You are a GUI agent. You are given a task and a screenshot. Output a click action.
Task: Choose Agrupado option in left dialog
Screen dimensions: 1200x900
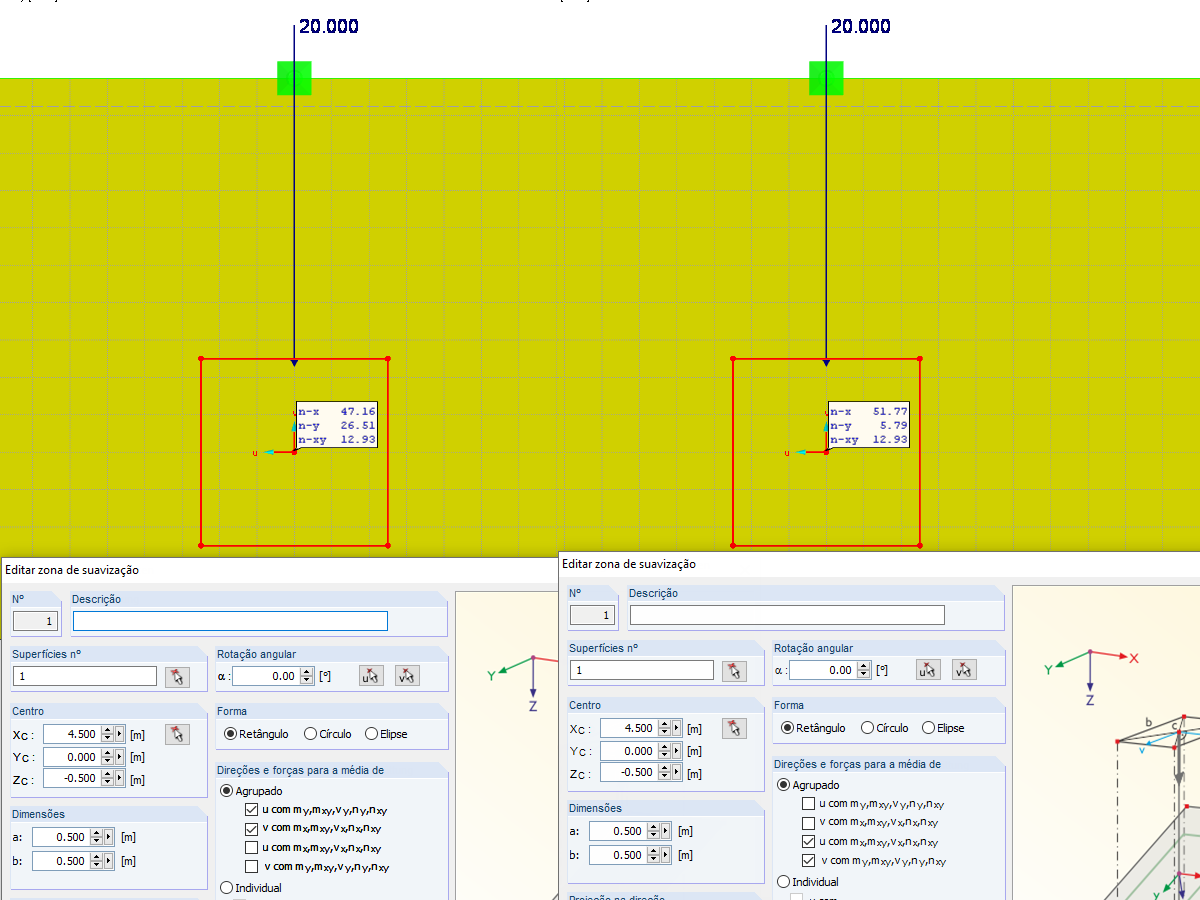click(x=252, y=791)
